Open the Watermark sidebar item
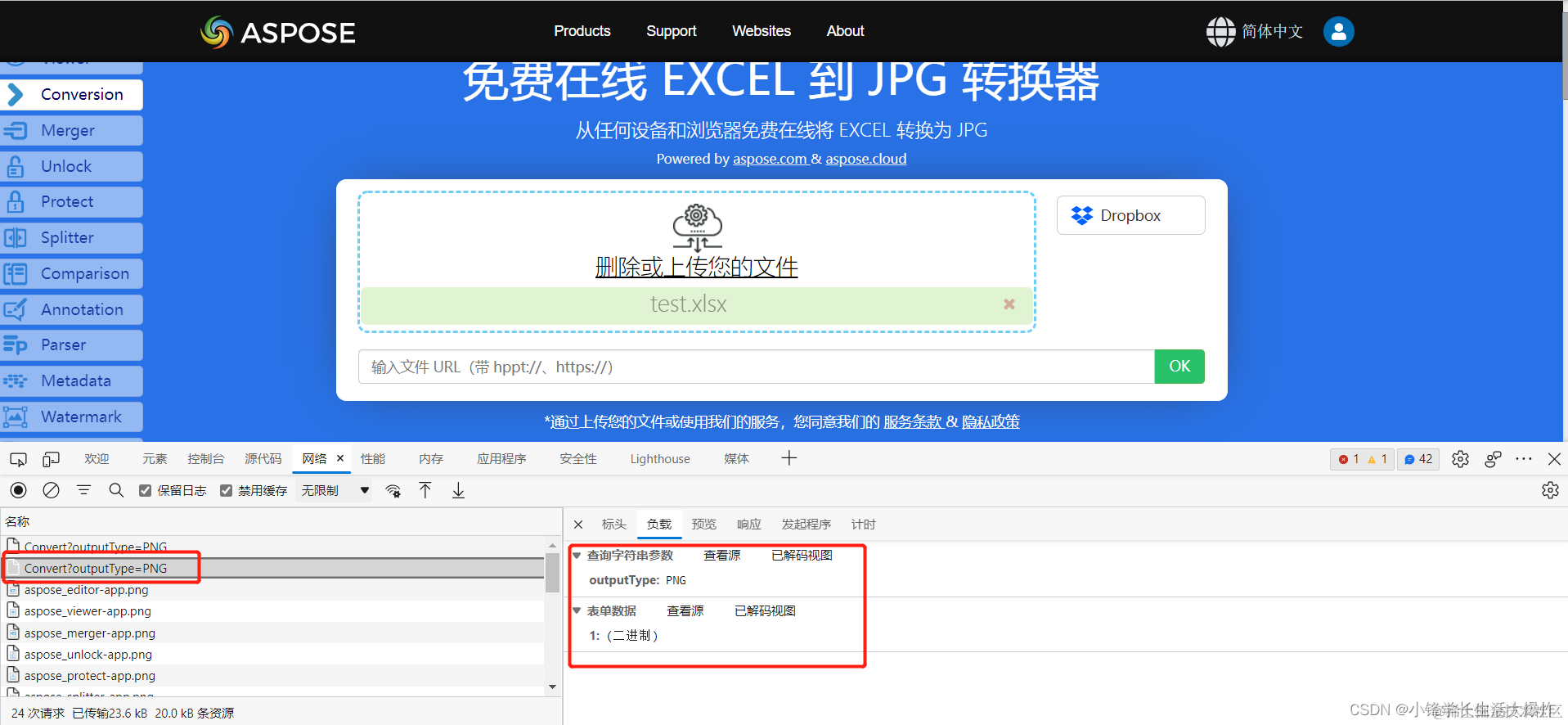This screenshot has width=1568, height=725. tap(72, 417)
